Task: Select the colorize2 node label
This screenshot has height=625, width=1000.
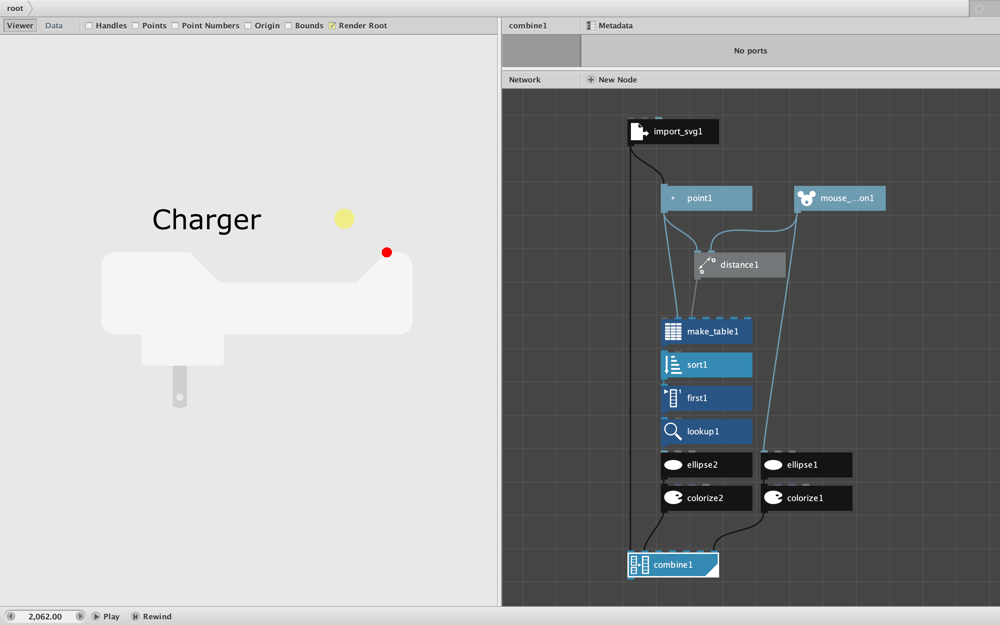Action: (x=705, y=498)
